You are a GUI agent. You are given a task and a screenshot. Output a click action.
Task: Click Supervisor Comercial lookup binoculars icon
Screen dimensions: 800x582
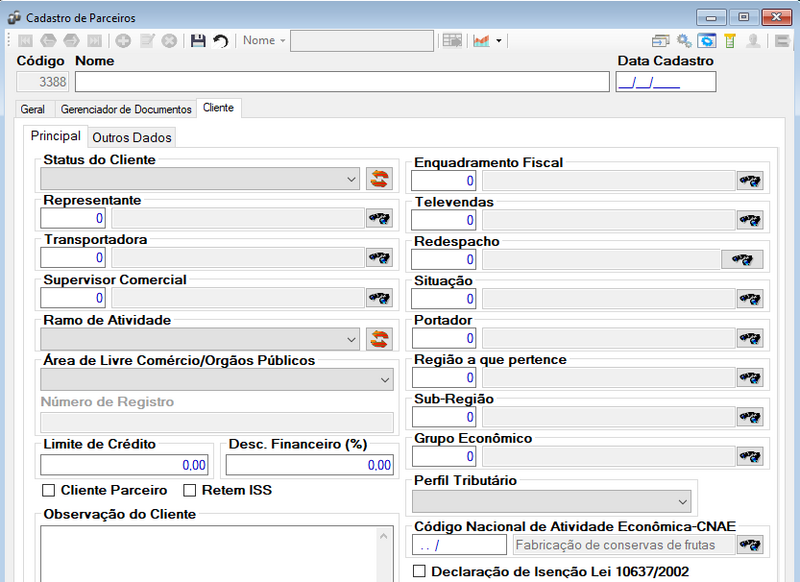coord(379,298)
